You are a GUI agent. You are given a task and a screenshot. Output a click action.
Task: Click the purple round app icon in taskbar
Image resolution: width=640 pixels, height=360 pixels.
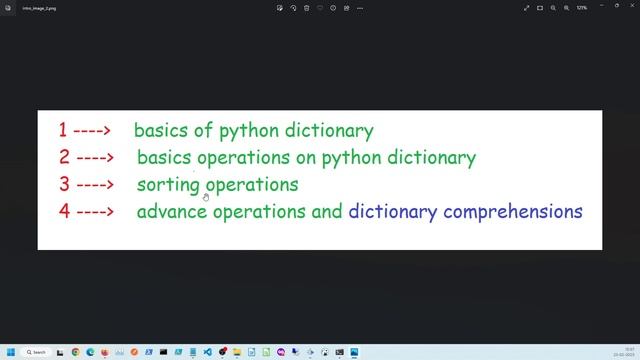click(x=281, y=352)
